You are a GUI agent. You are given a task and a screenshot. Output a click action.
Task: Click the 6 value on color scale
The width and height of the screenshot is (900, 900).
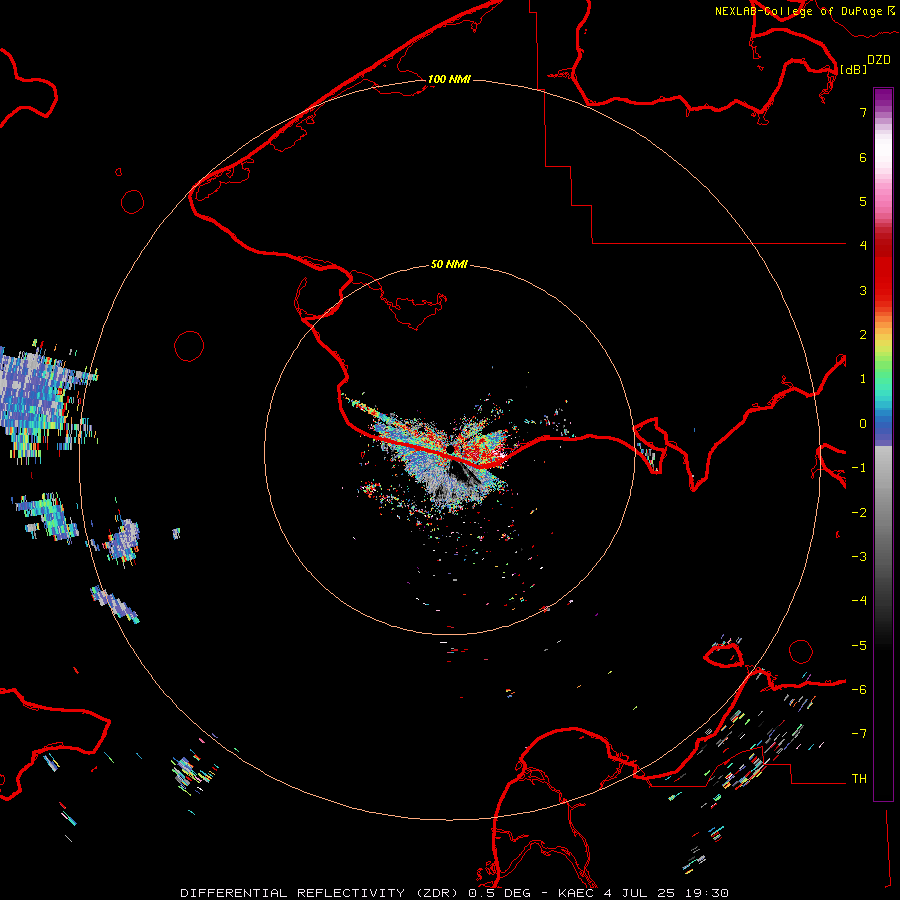point(863,157)
